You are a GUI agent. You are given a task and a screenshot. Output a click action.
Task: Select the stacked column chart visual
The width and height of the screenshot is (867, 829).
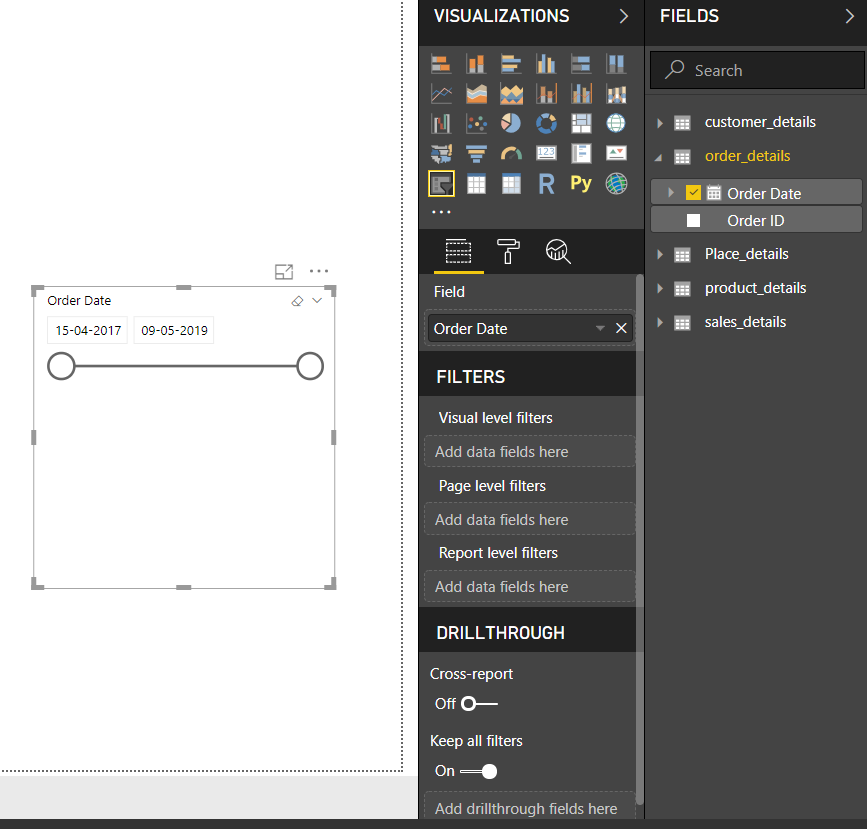(x=476, y=64)
